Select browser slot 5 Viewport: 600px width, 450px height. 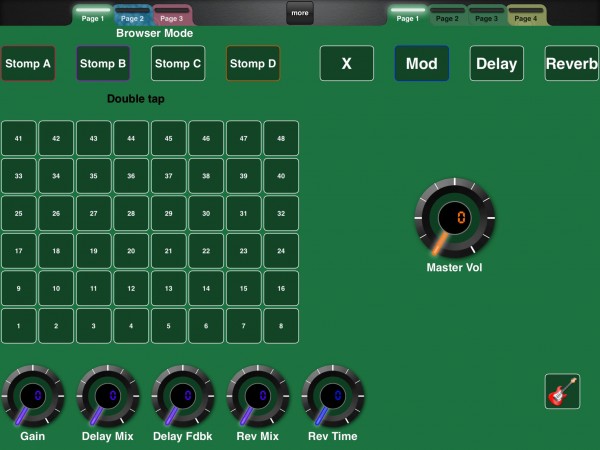coord(169,326)
